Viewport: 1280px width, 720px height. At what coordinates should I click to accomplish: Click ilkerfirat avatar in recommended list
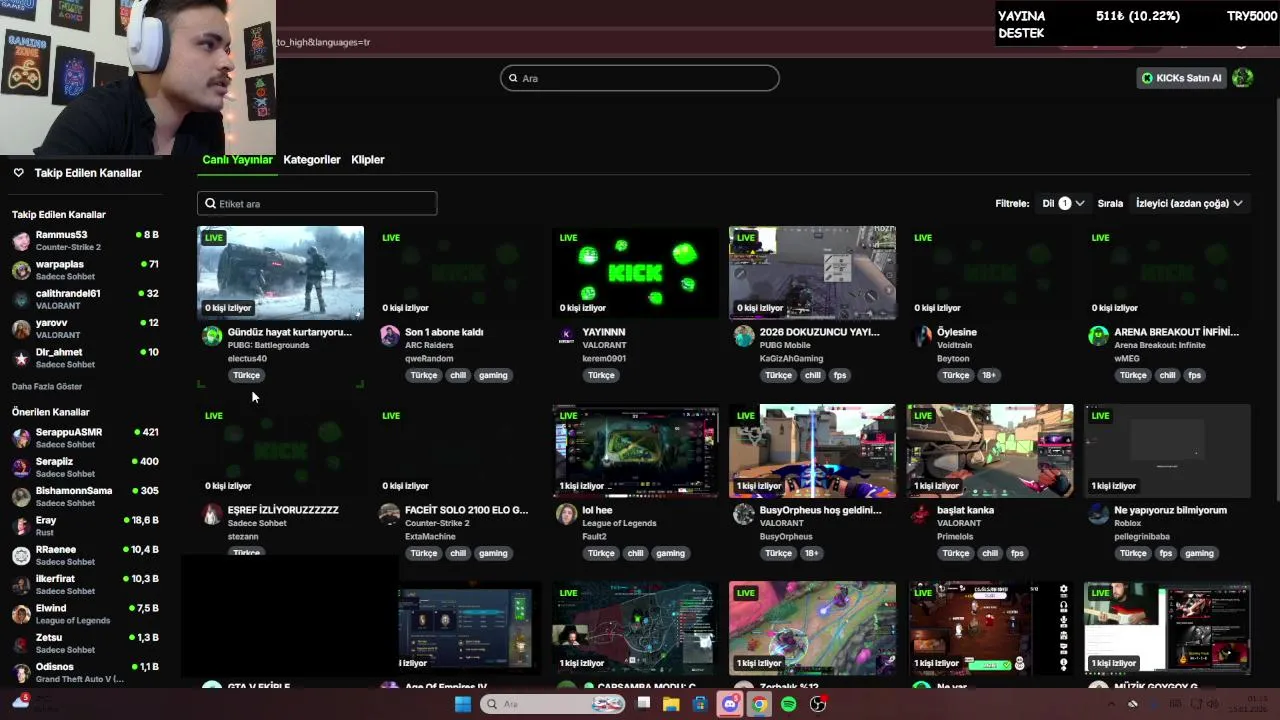[x=21, y=585]
